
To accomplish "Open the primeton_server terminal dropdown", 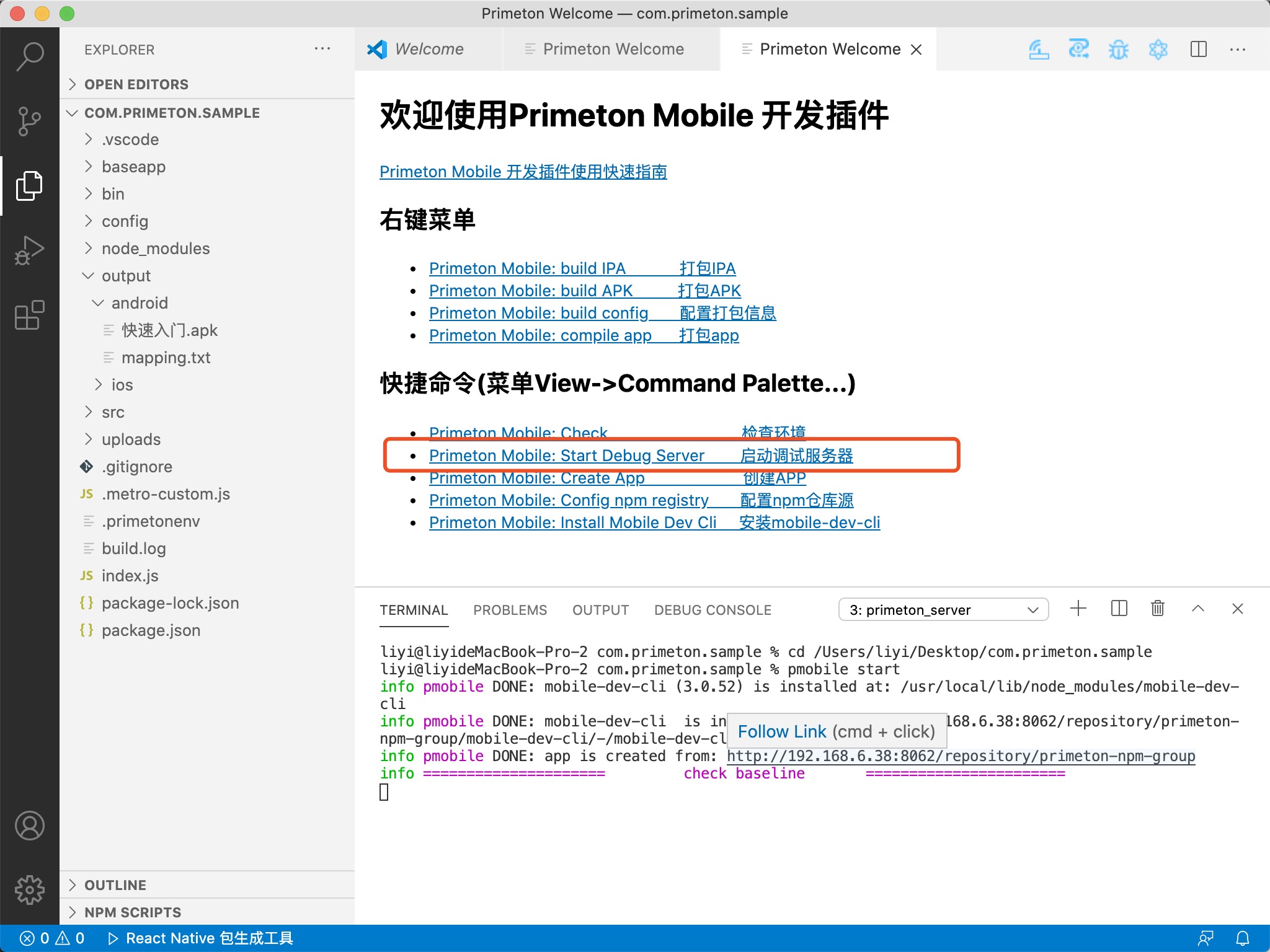I will [x=943, y=610].
